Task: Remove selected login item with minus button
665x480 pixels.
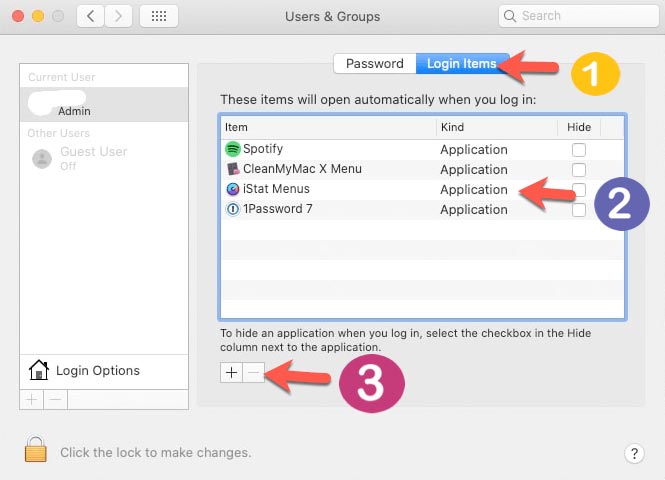Action: coord(253,371)
